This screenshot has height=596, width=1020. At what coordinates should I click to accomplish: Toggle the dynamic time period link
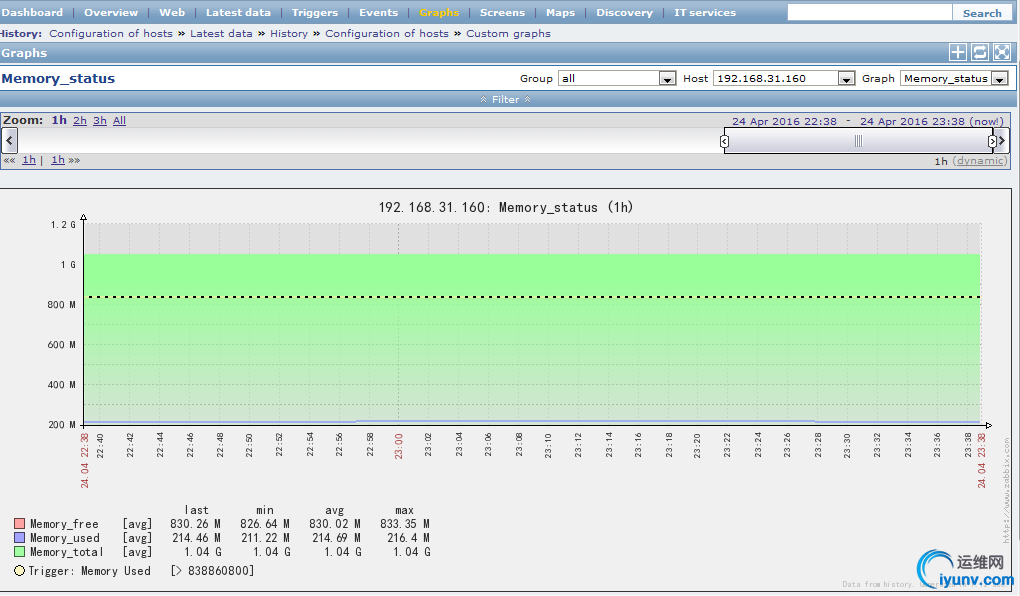(x=979, y=161)
